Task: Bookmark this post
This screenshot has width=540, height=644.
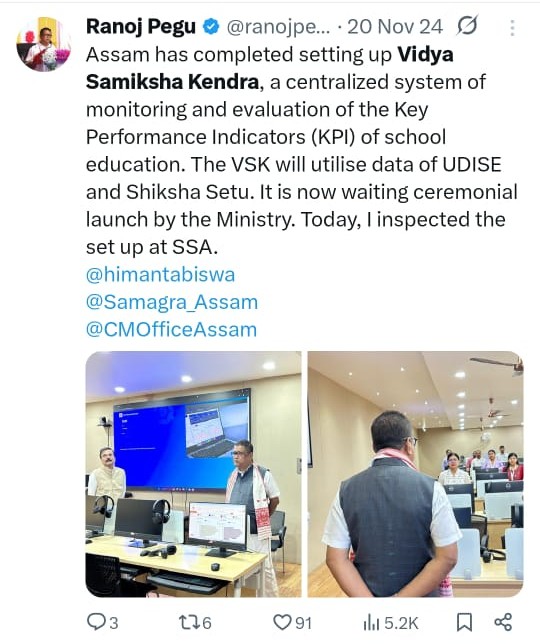Action: (464, 622)
